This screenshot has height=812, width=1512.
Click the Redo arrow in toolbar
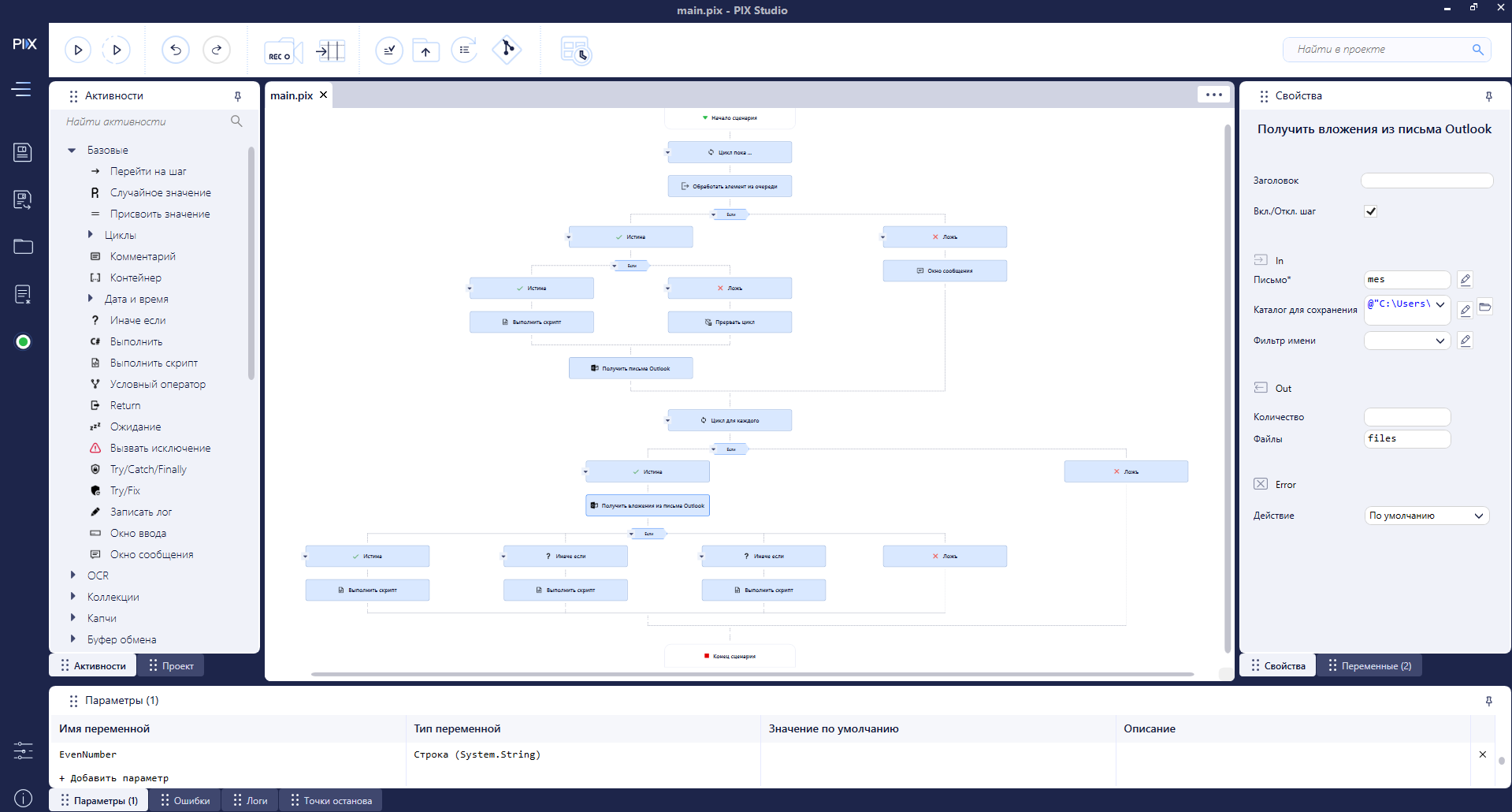click(x=217, y=50)
